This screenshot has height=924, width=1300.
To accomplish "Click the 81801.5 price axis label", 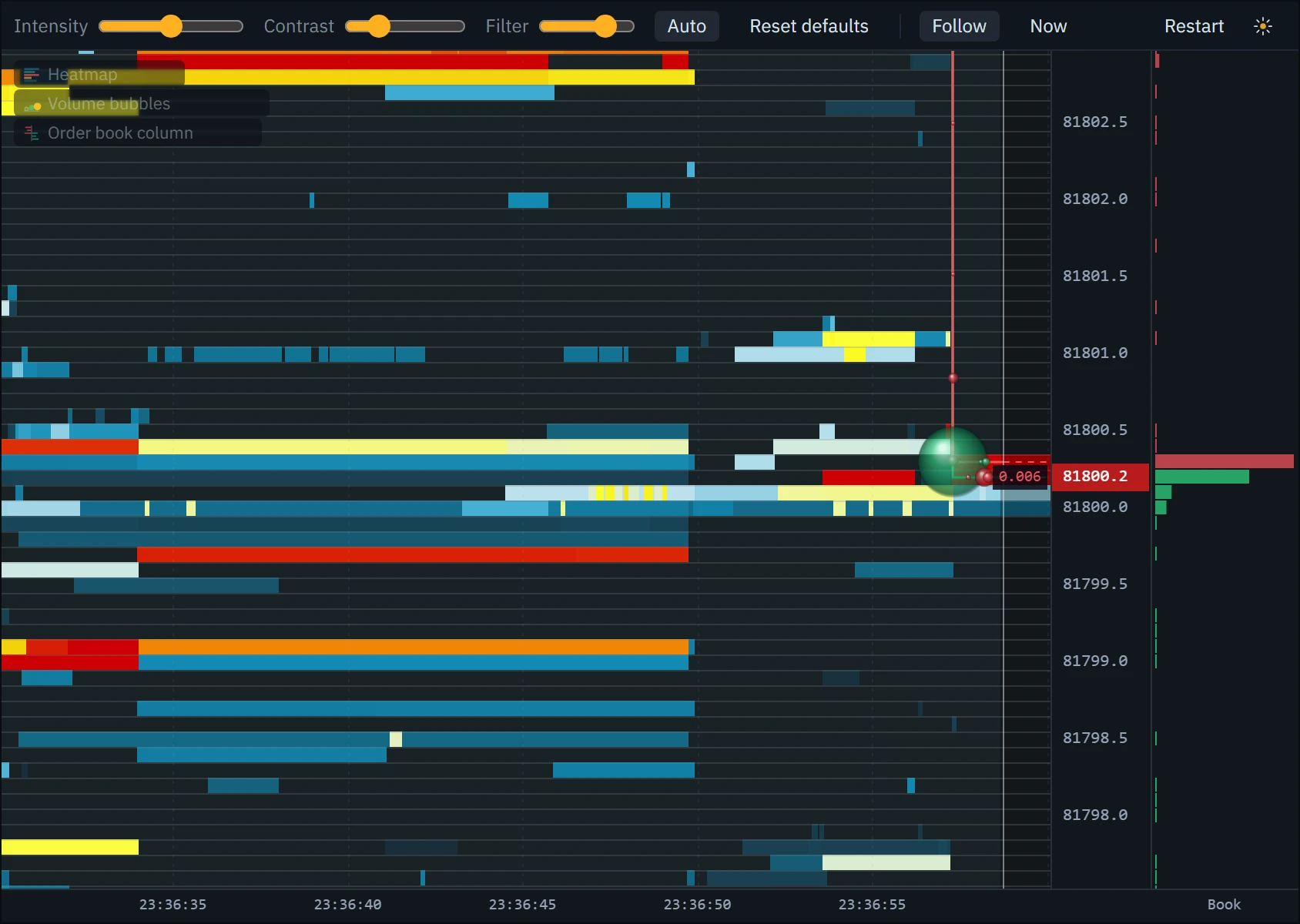I will coord(1094,276).
